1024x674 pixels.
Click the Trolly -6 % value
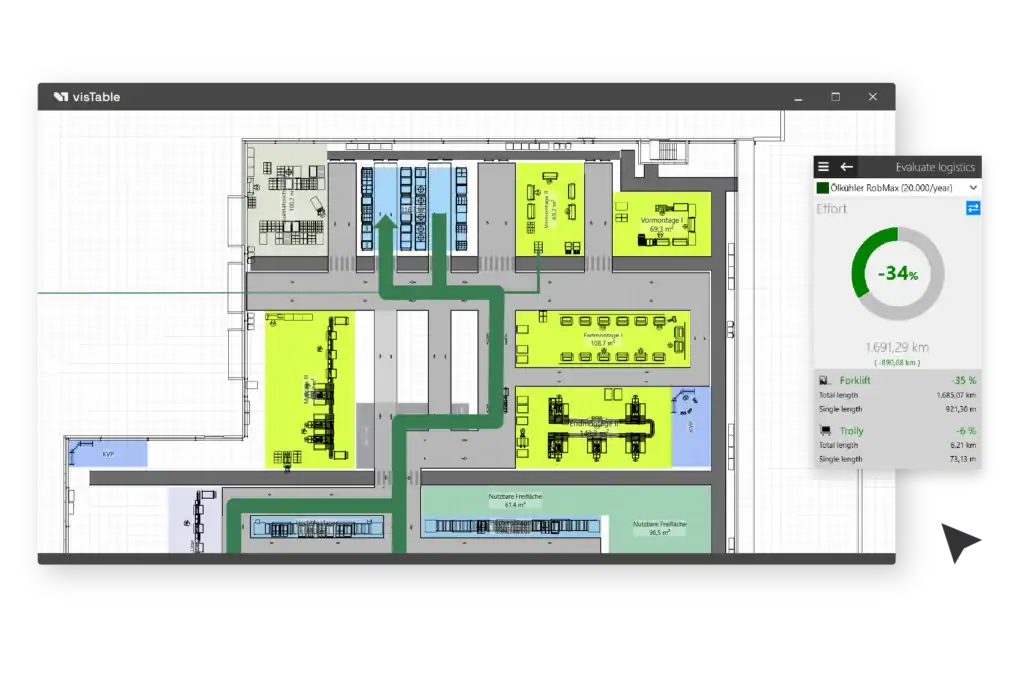coord(966,431)
